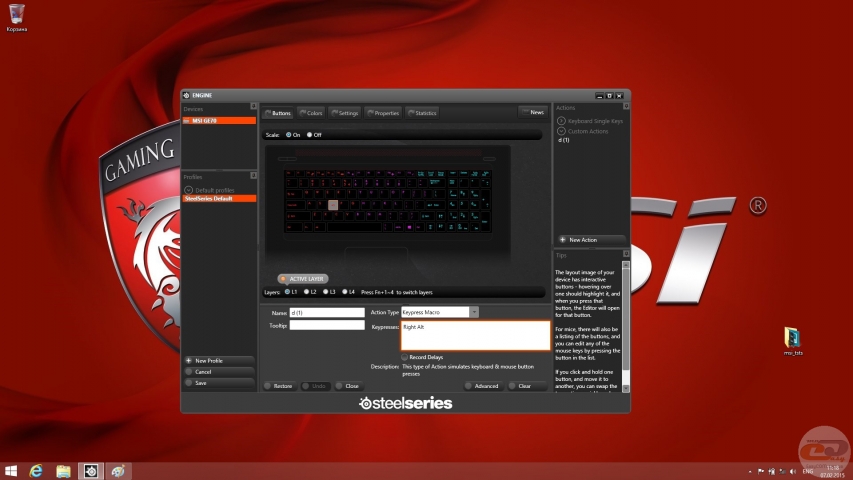
Task: Select the MSI GE70 device
Action: (219, 120)
